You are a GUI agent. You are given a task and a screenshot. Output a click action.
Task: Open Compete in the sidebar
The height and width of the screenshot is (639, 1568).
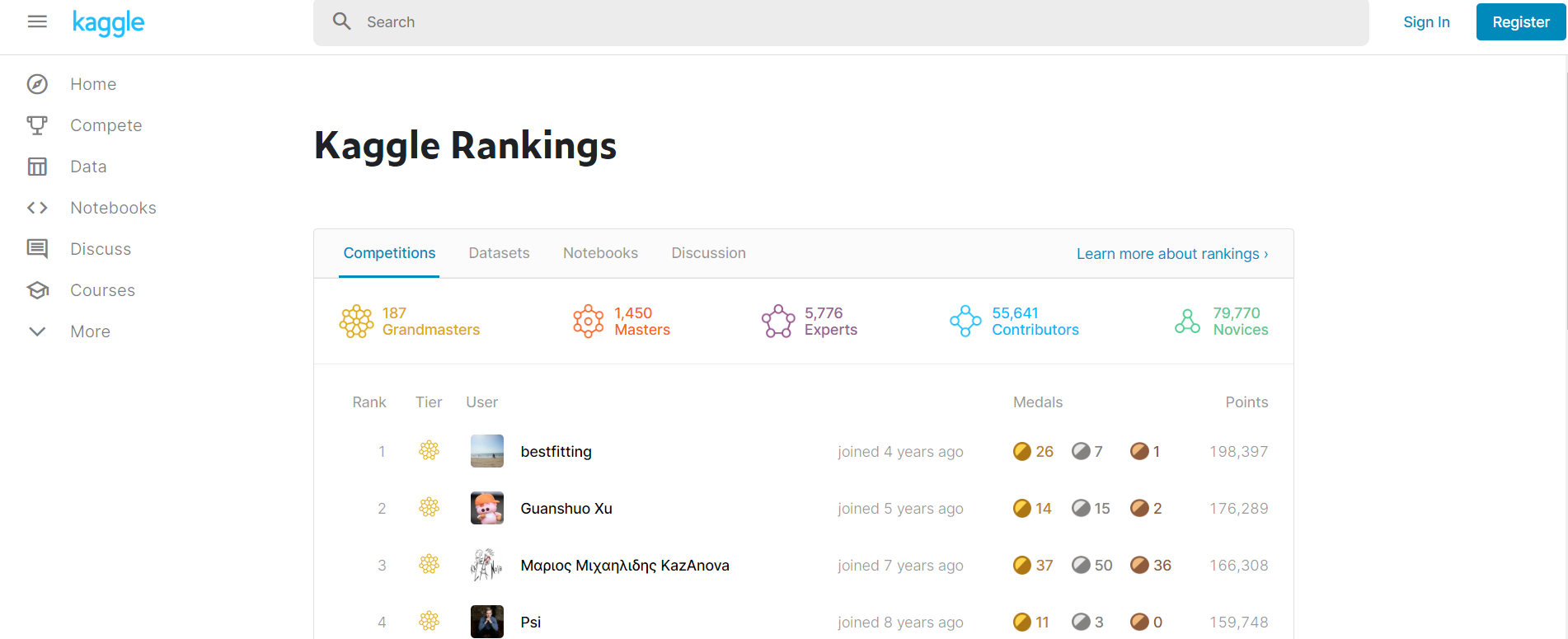point(106,125)
